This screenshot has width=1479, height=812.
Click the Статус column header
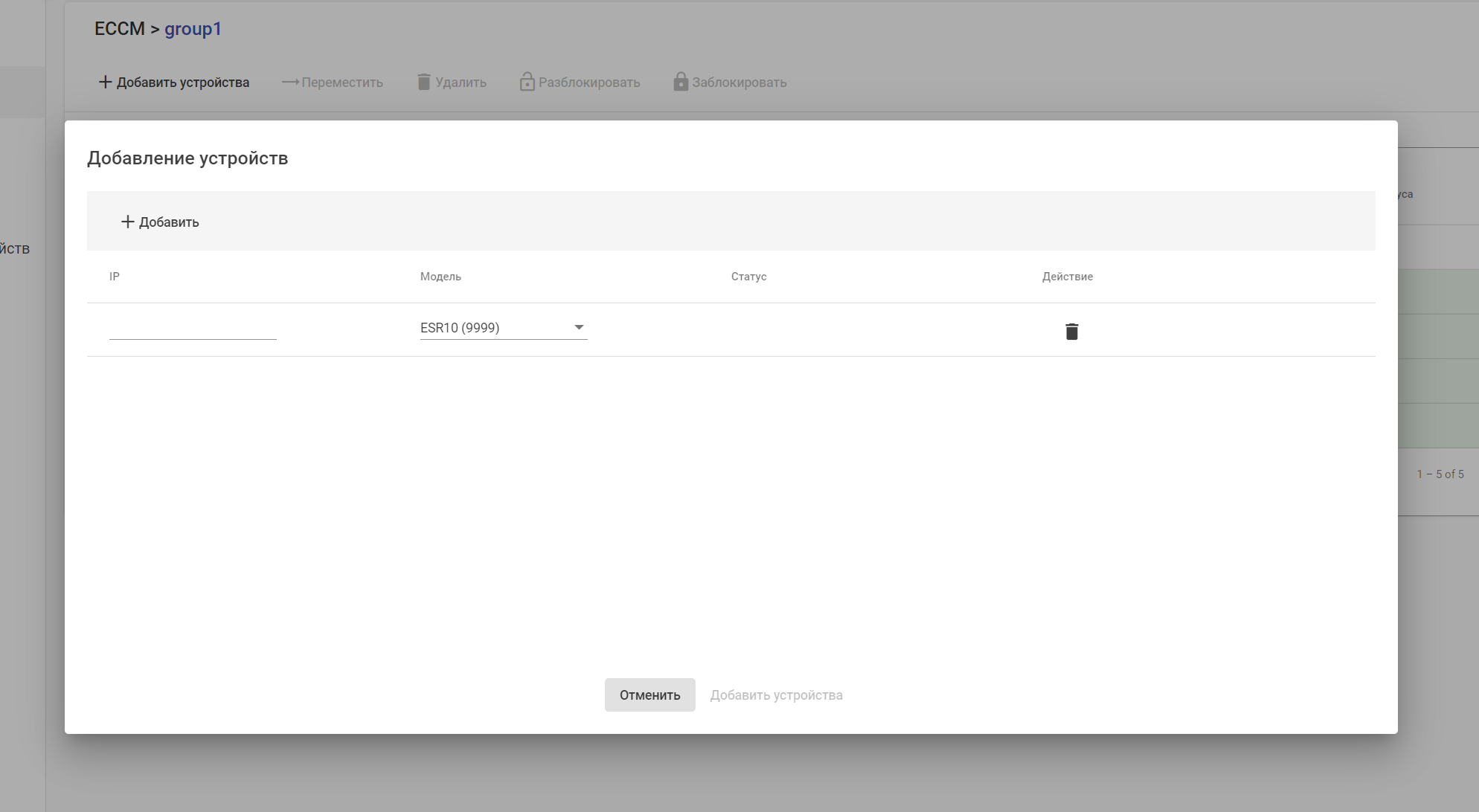point(748,277)
